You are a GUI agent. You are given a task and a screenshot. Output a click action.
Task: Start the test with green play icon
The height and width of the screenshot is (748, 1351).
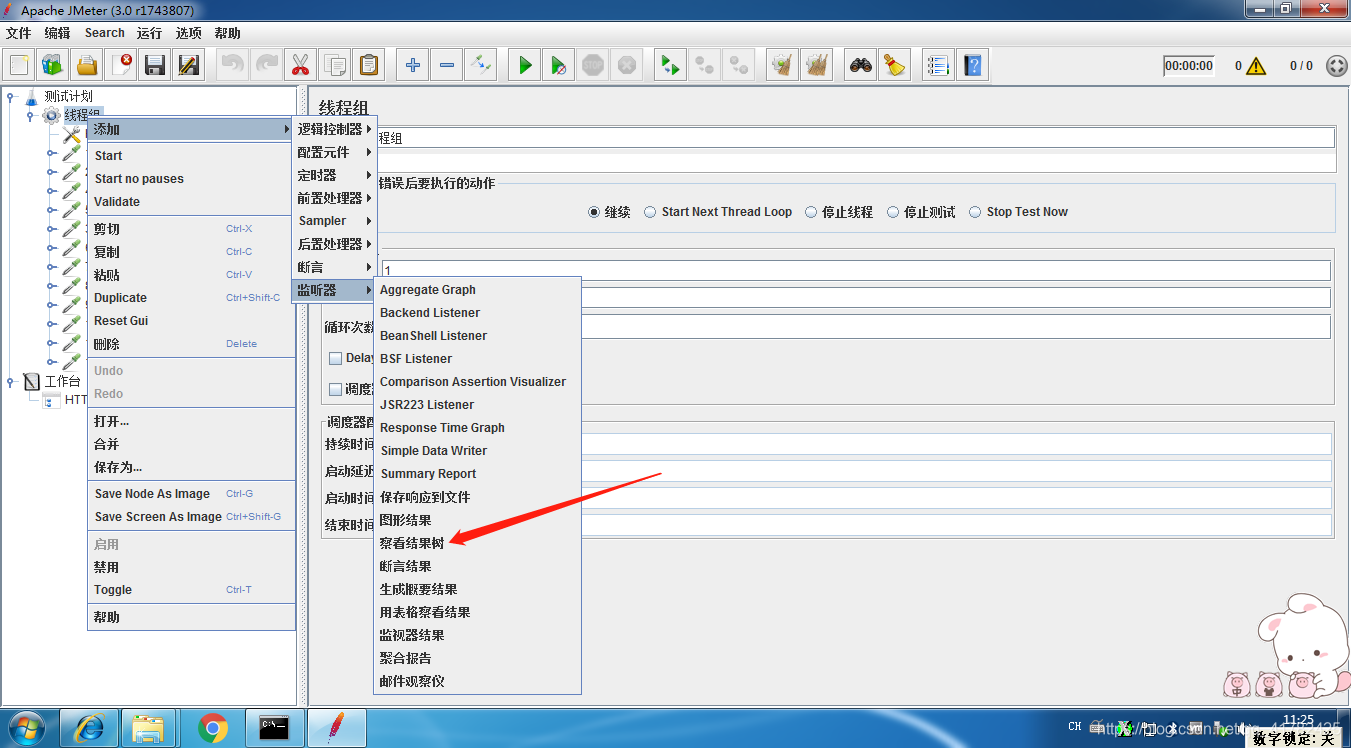(x=525, y=66)
